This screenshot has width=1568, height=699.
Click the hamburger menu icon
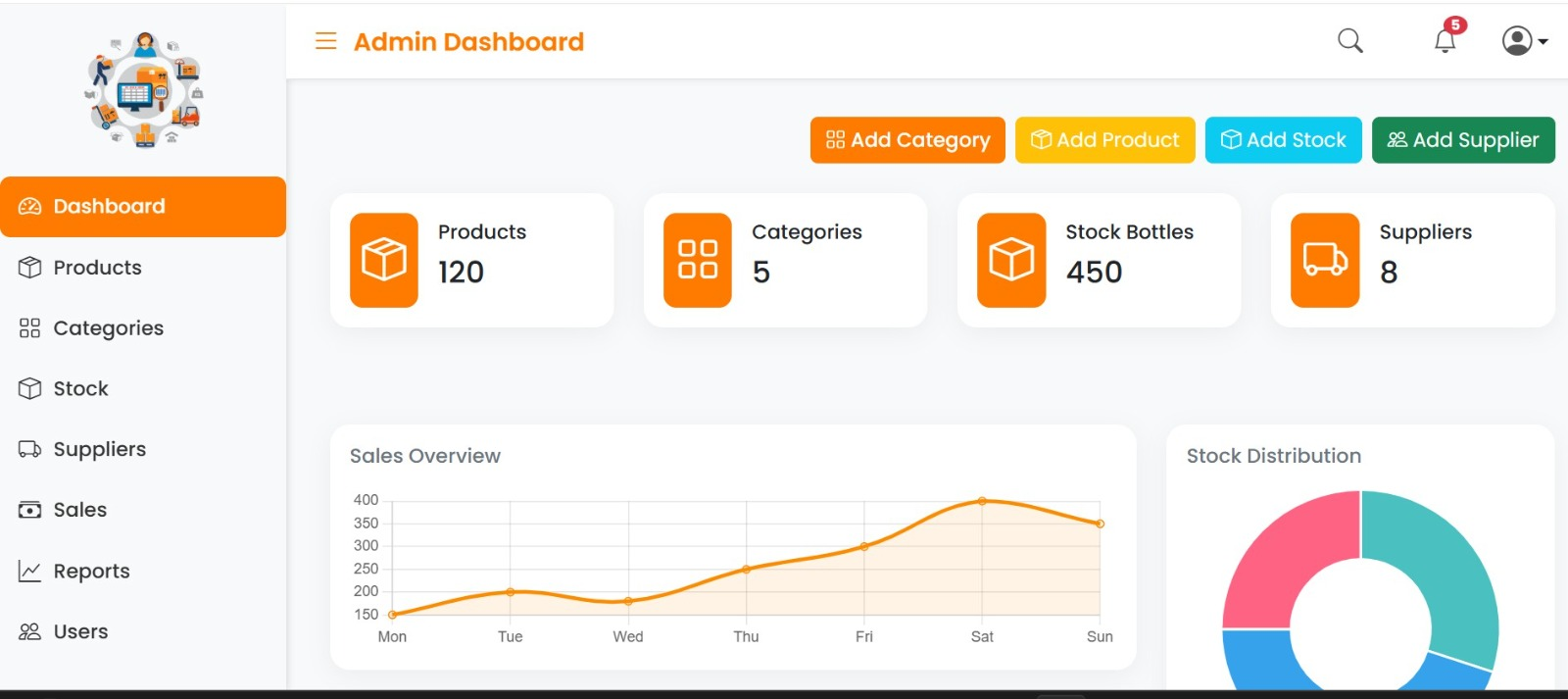coord(325,41)
